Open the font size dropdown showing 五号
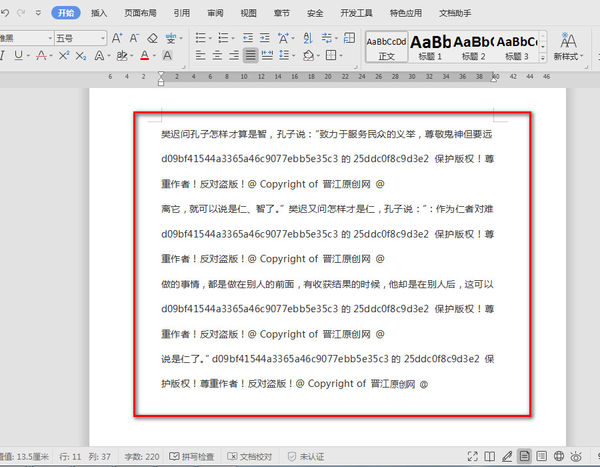This screenshot has width=600, height=467. tap(80, 38)
